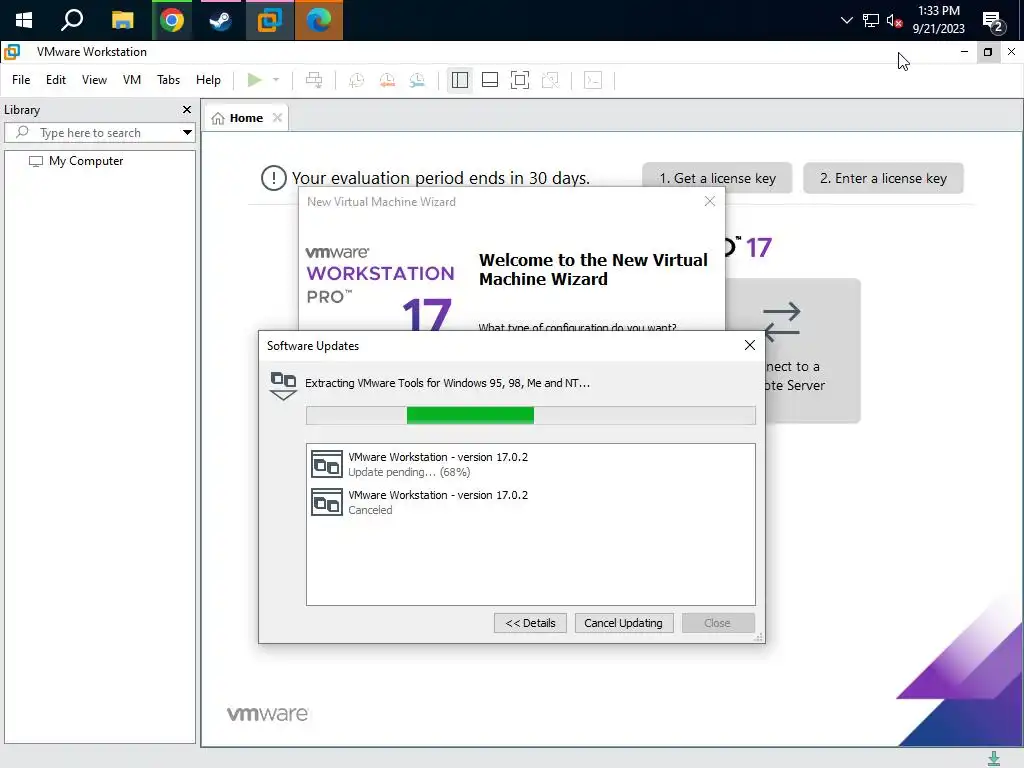This screenshot has height=768, width=1024.
Task: Open Windows search from the taskbar
Action: click(x=72, y=20)
